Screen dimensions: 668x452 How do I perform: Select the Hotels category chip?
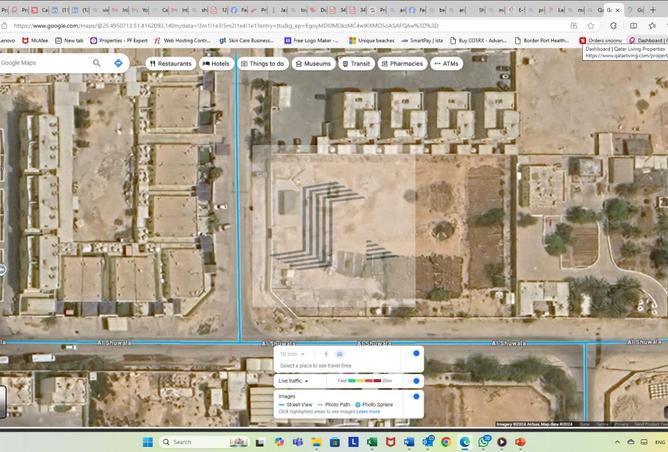216,63
